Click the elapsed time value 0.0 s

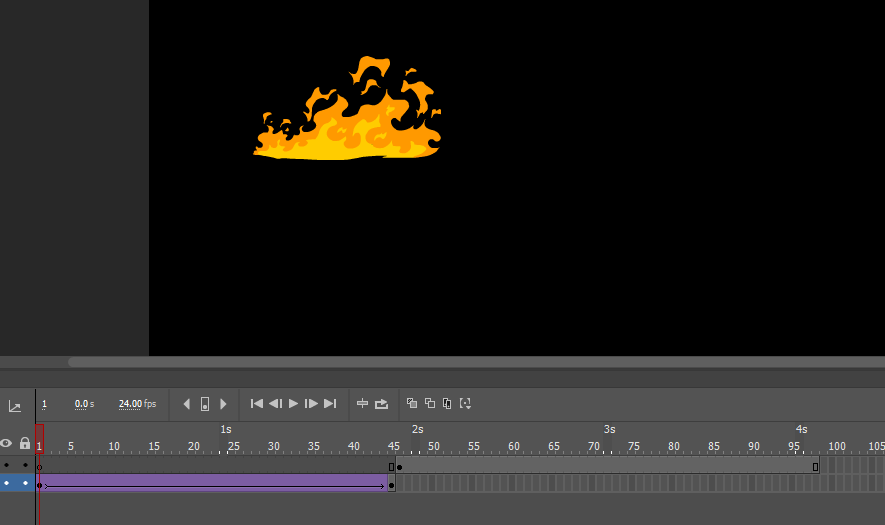[x=85, y=404]
